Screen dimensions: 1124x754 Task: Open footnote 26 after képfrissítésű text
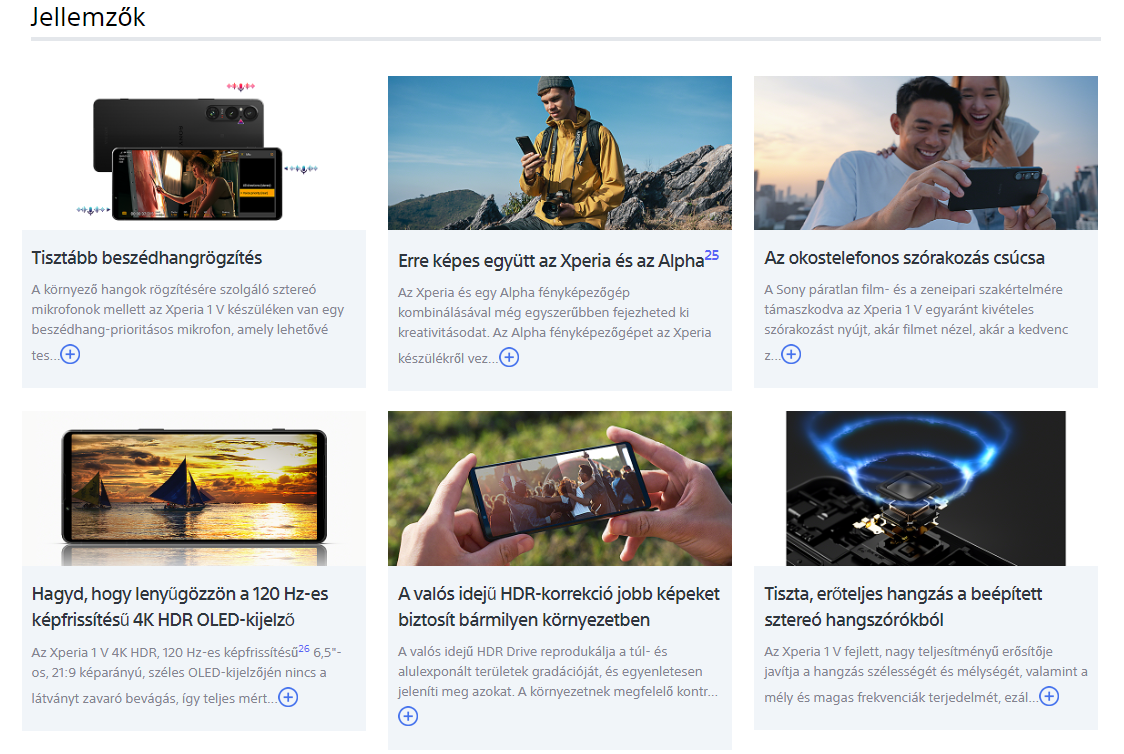(304, 649)
